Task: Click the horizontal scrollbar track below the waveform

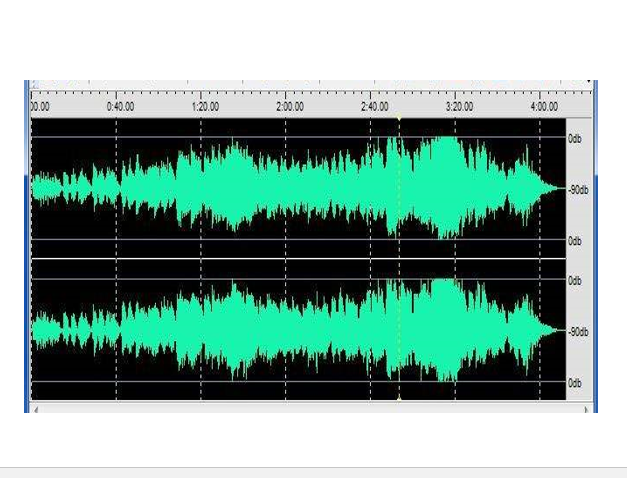Action: (x=311, y=410)
